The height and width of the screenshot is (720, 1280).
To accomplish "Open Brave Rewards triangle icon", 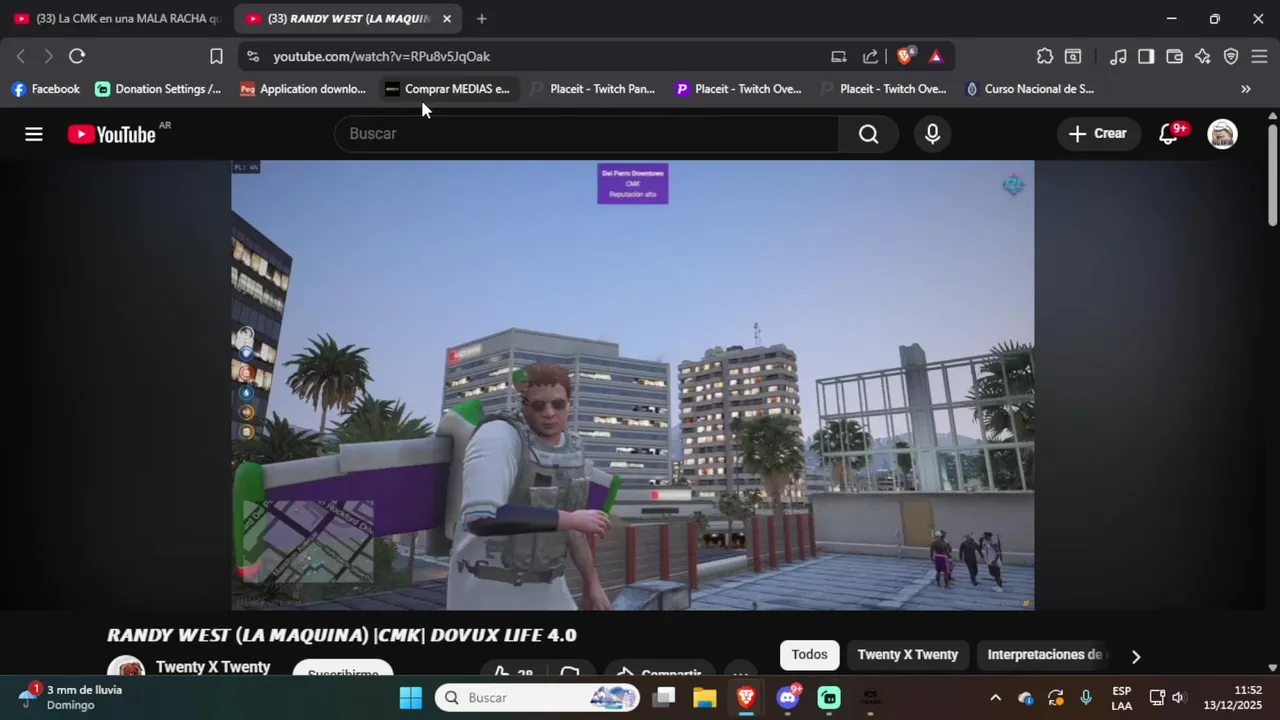I will coord(936,56).
